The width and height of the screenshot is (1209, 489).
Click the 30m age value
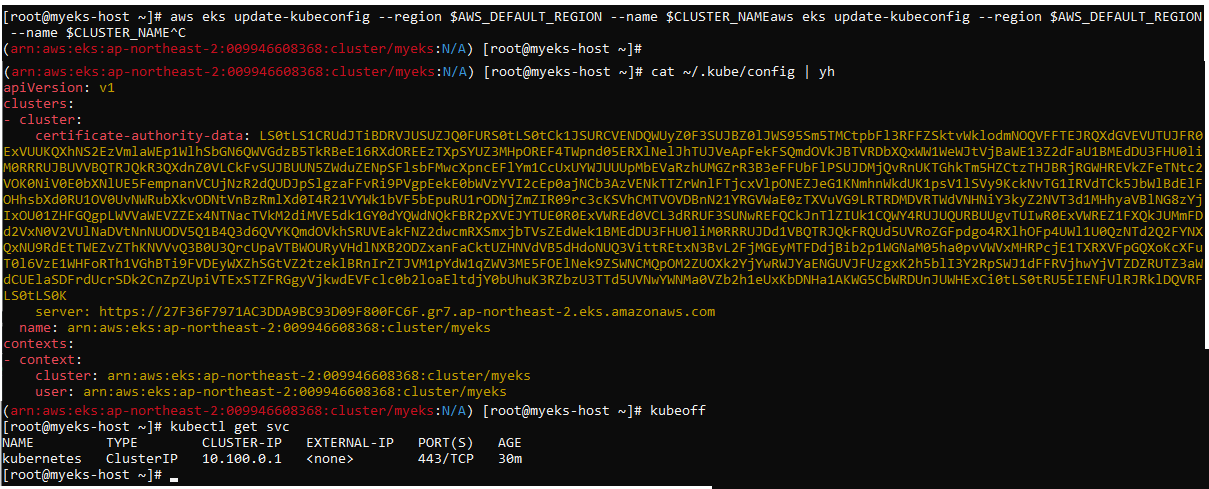point(510,459)
